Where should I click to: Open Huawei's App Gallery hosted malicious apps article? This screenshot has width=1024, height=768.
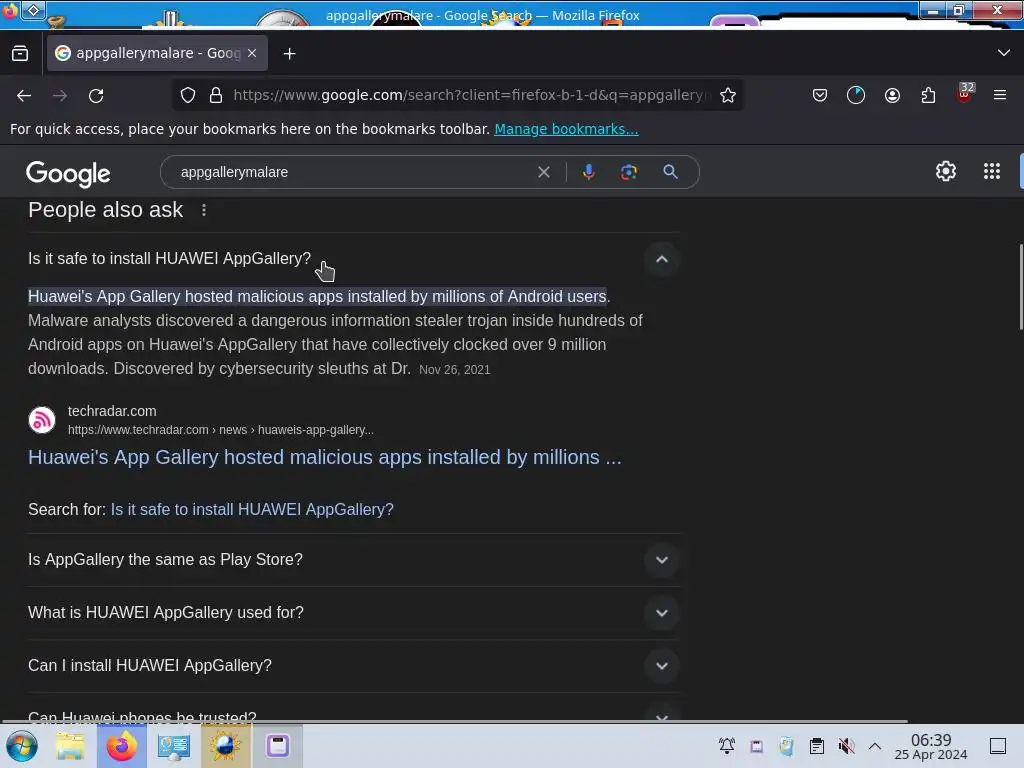click(325, 457)
